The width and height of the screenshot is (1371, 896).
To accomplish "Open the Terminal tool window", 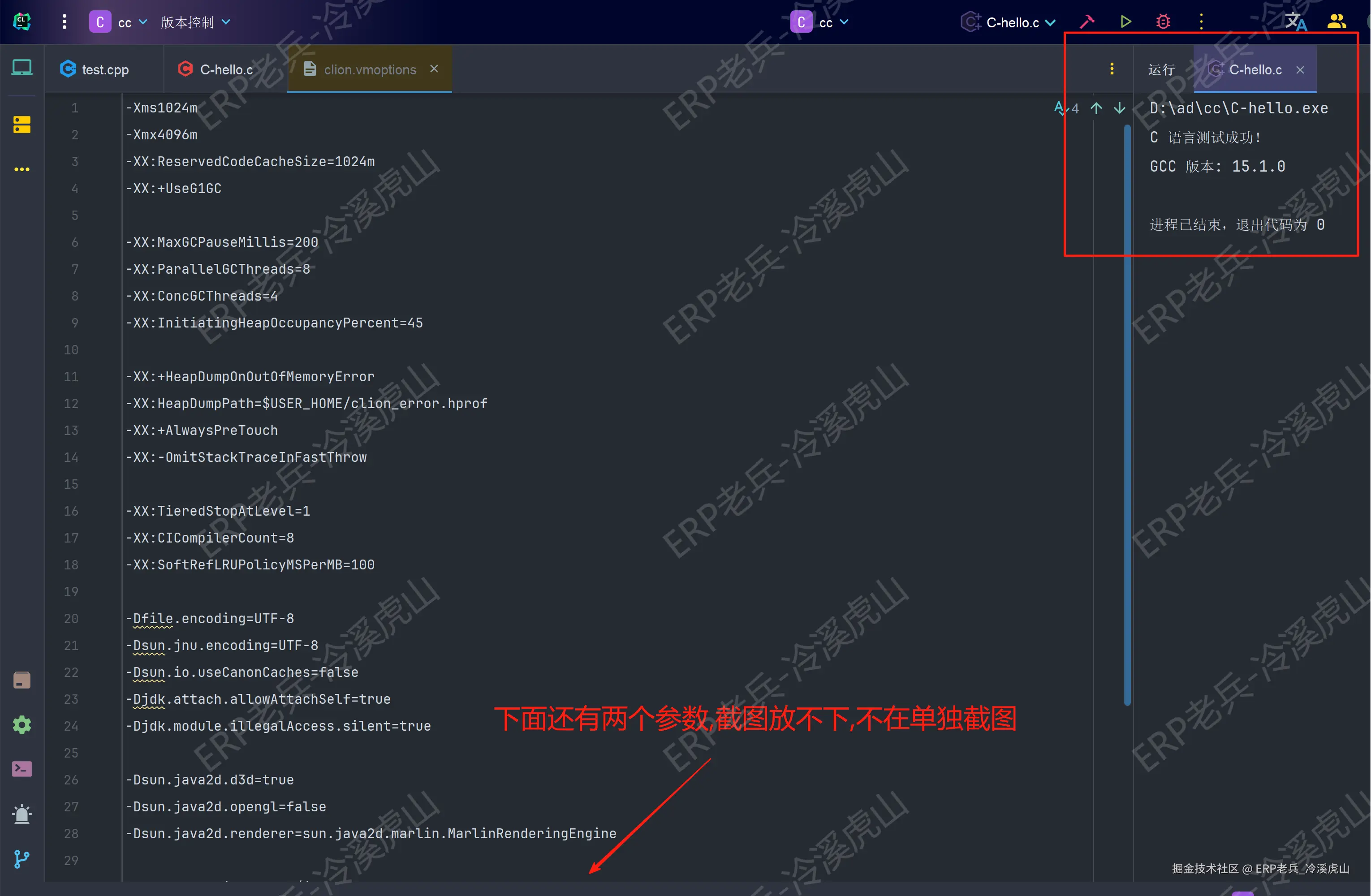I will [22, 769].
